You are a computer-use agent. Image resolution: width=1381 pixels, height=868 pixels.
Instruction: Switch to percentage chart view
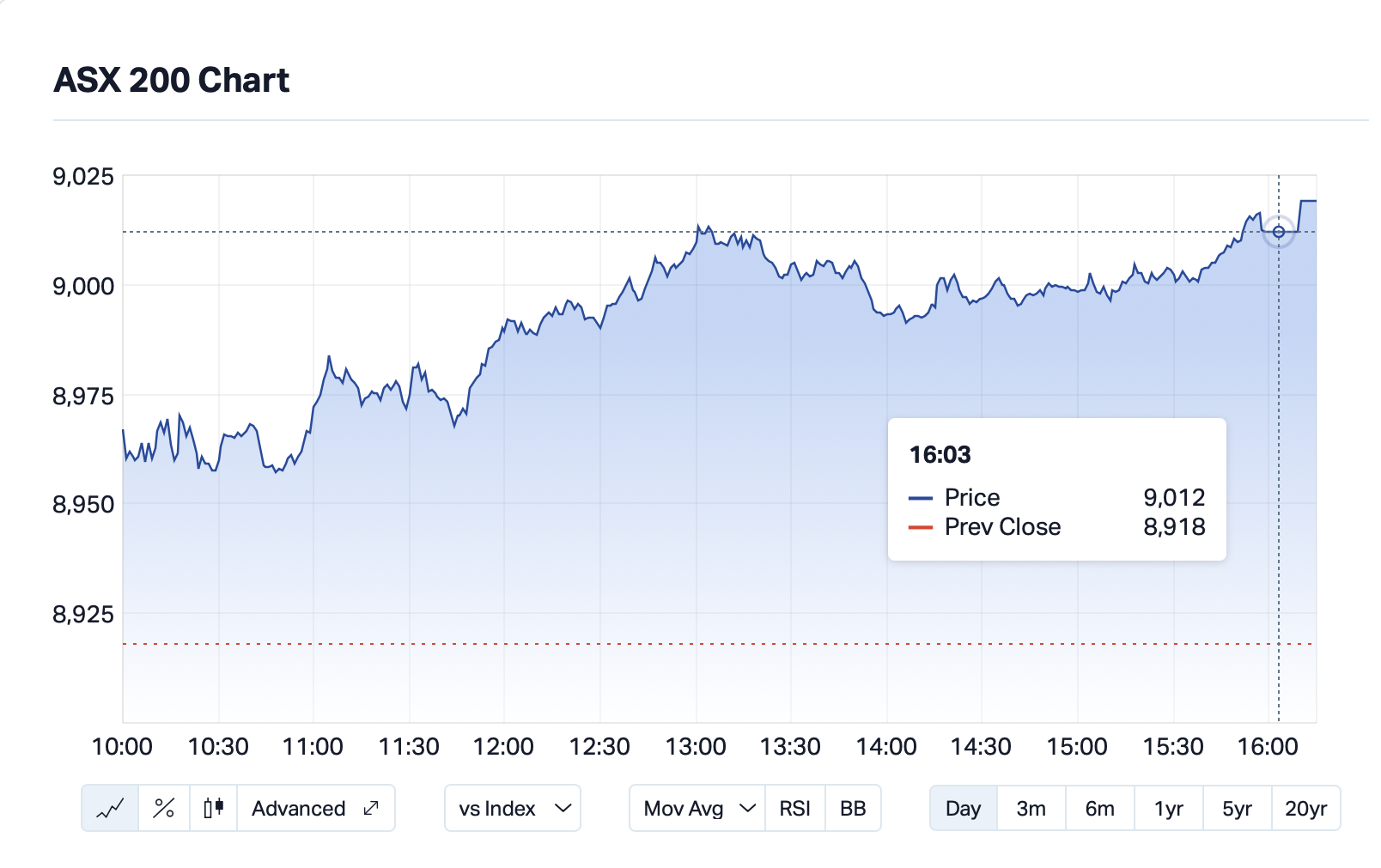coord(163,808)
